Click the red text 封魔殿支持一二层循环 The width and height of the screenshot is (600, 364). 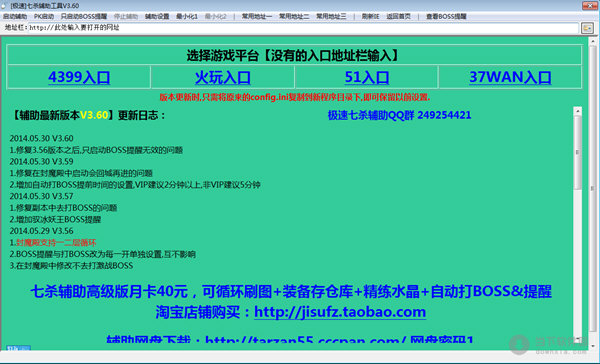(56, 243)
